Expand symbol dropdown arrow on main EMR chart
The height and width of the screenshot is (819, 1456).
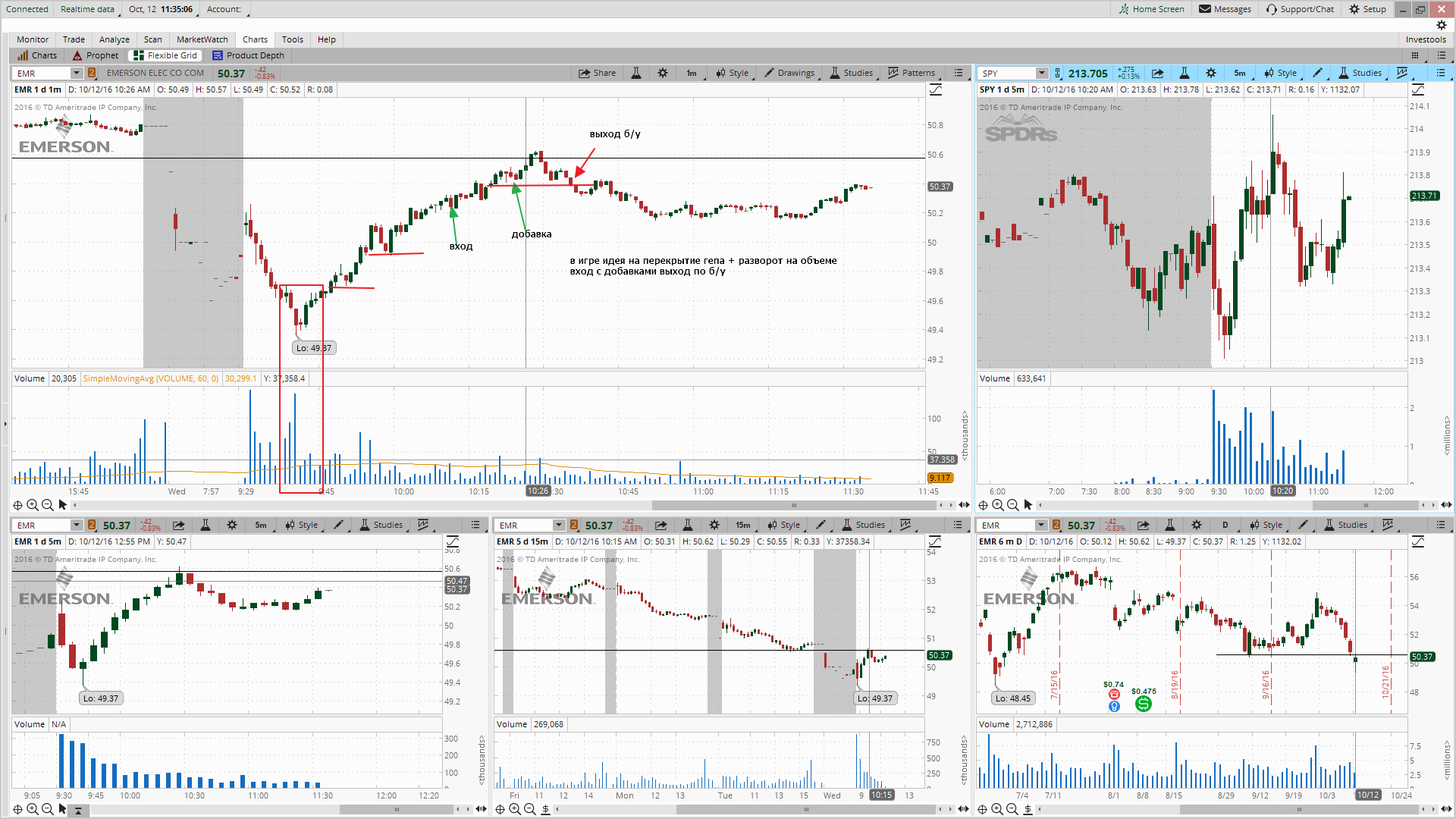point(77,73)
